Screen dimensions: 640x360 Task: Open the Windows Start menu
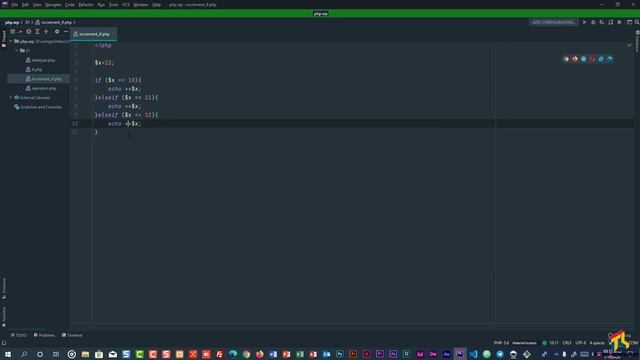[x=8, y=354]
